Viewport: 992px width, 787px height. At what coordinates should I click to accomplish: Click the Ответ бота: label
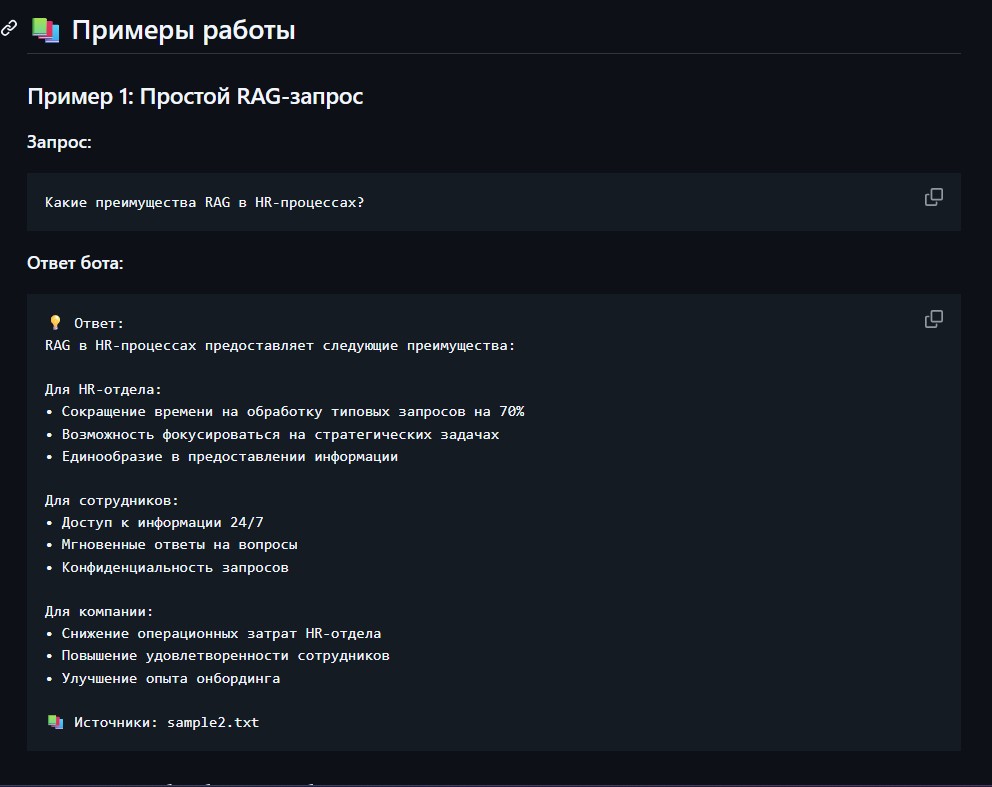pos(75,263)
